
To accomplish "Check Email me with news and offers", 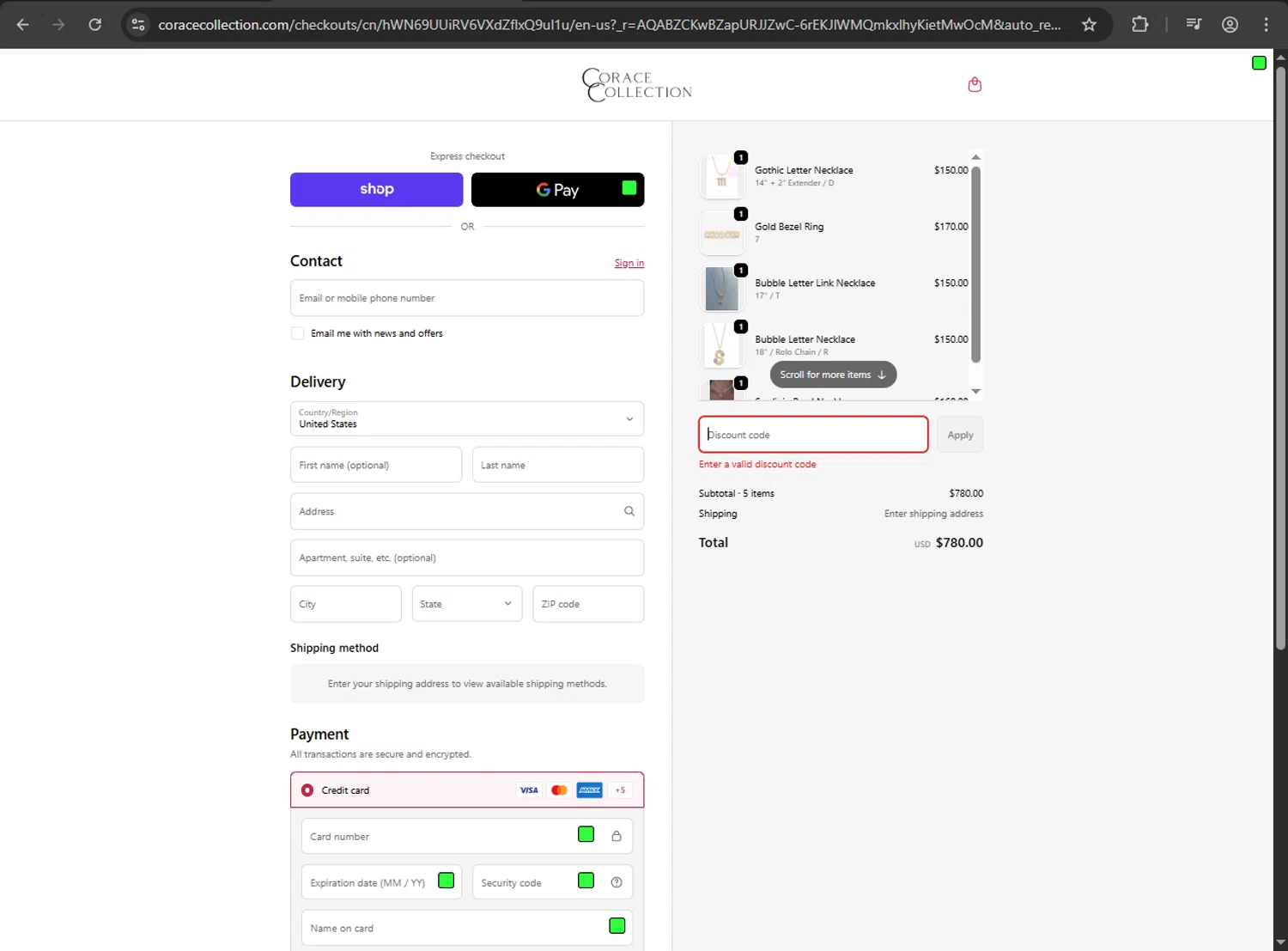I will coord(298,333).
